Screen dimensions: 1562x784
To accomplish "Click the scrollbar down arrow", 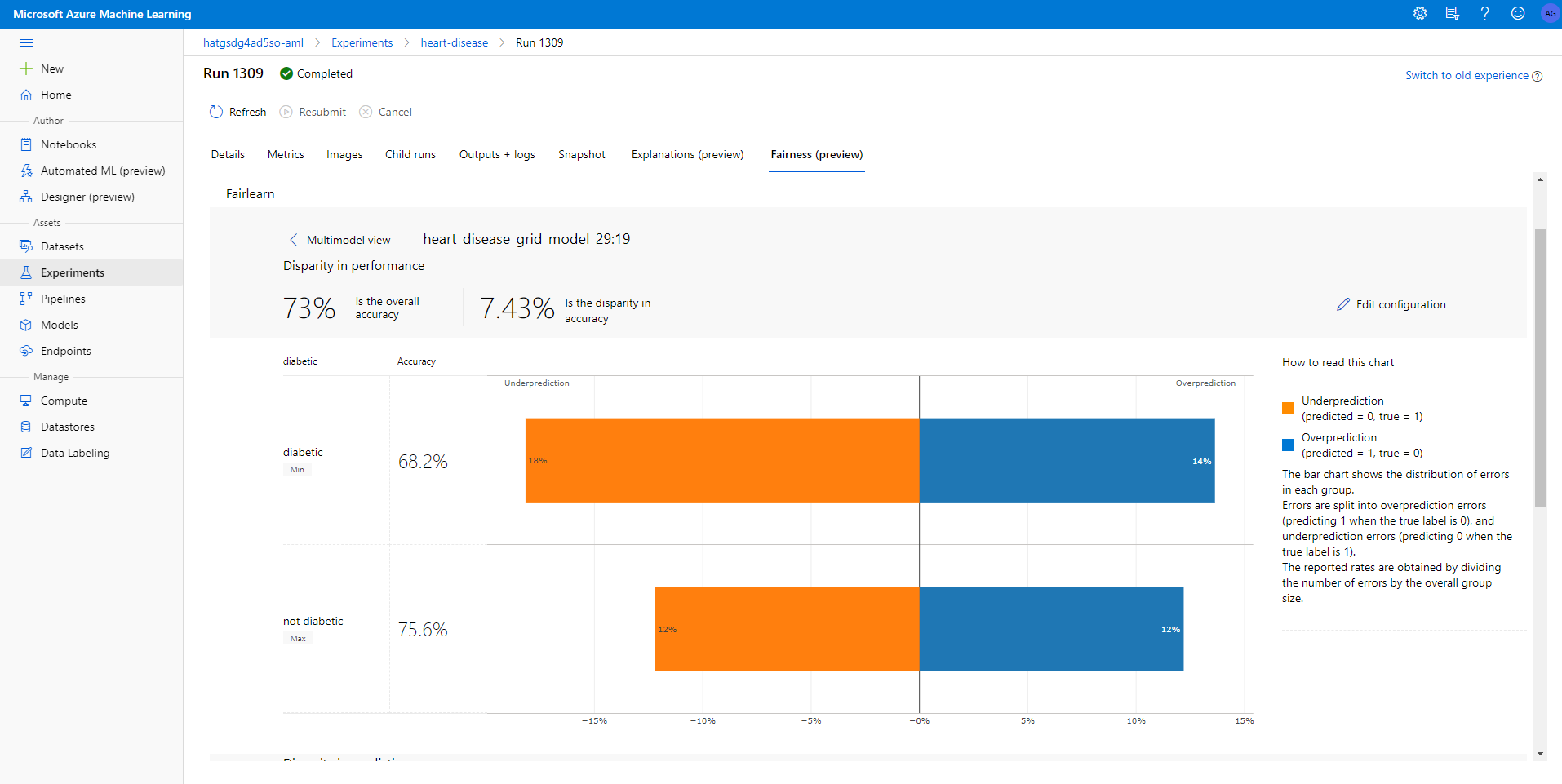I will pyautogui.click(x=1540, y=754).
